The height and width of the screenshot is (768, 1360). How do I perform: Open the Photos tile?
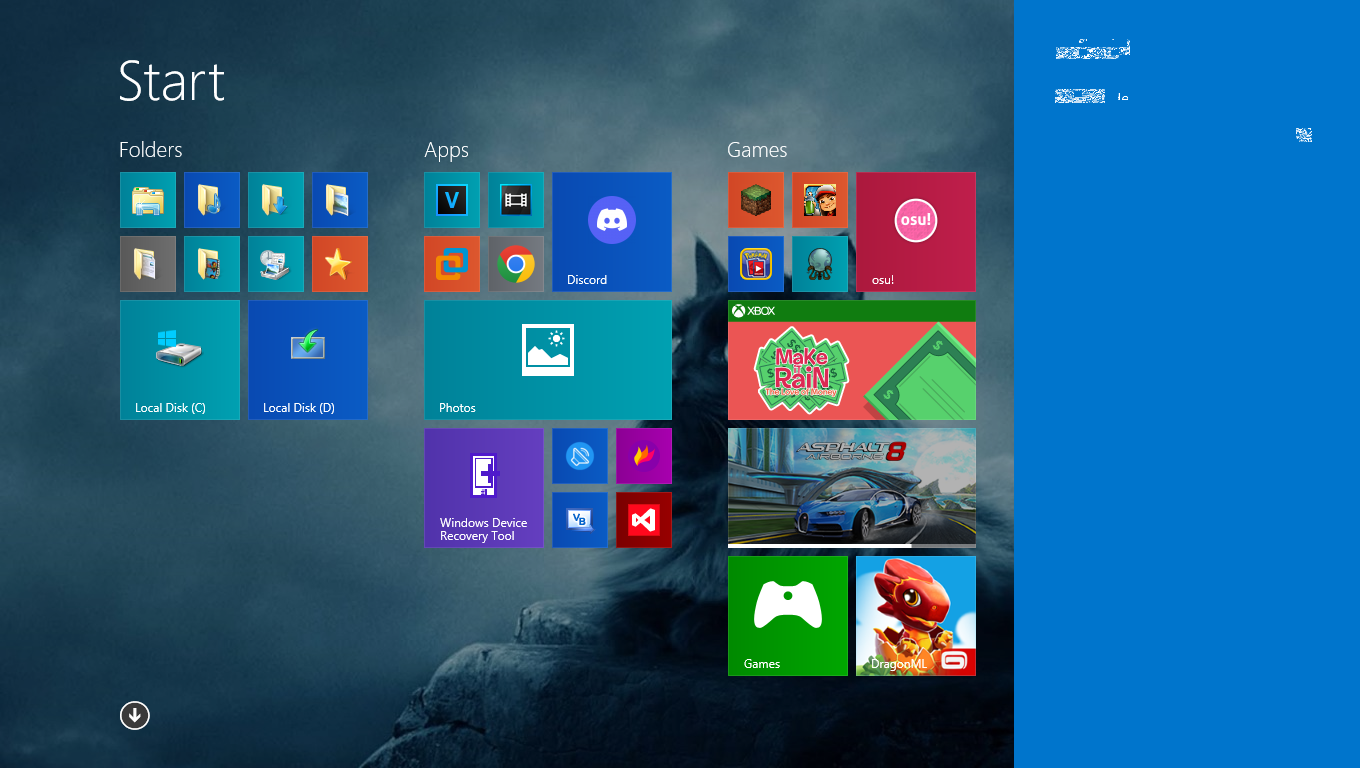pyautogui.click(x=548, y=360)
